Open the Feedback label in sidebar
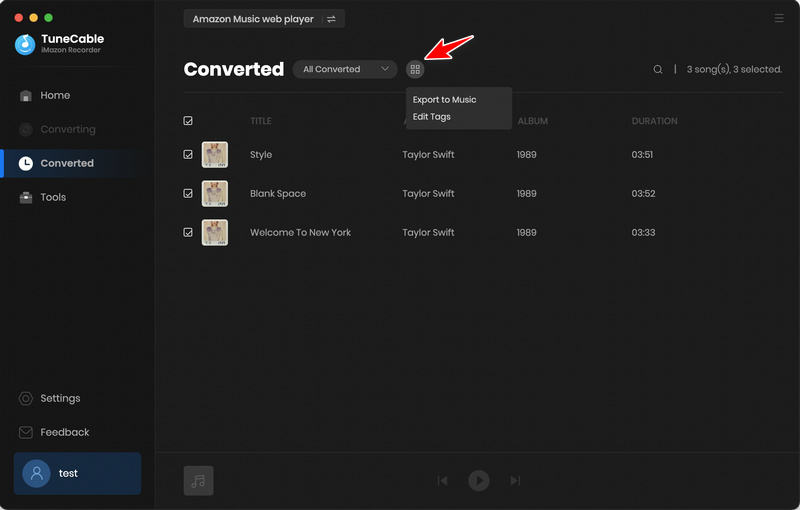The height and width of the screenshot is (510, 800). click(x=65, y=432)
